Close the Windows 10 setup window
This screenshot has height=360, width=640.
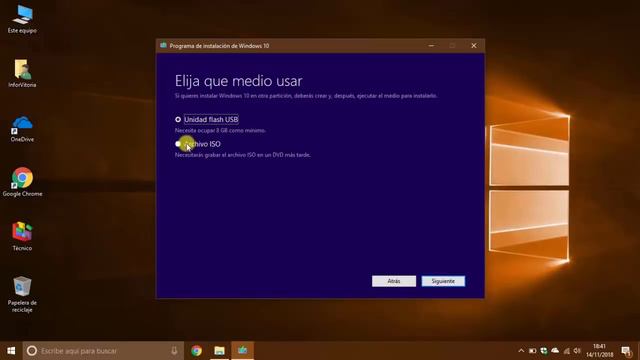click(x=474, y=46)
